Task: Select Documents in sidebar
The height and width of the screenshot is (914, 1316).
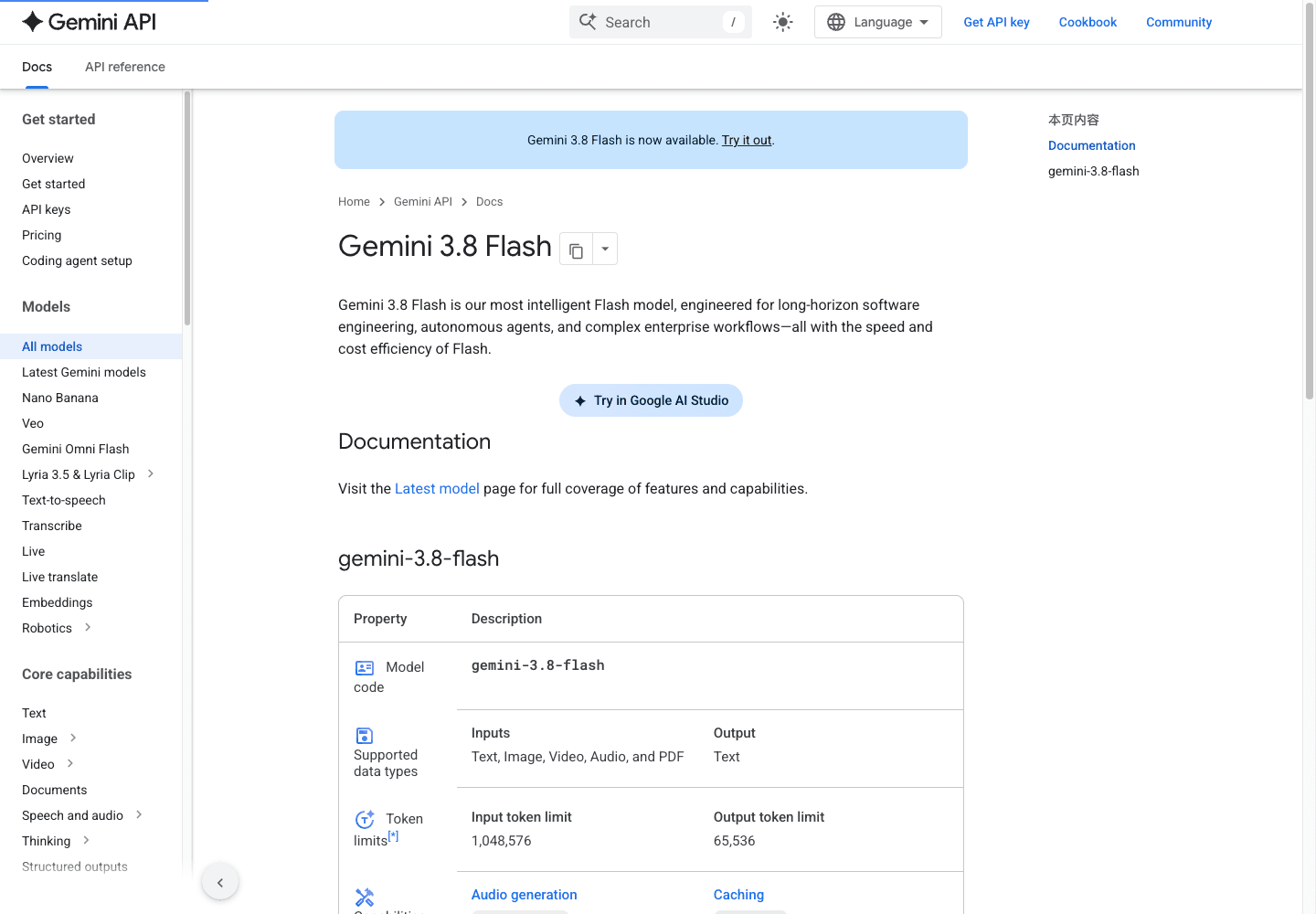Action: pyautogui.click(x=55, y=790)
